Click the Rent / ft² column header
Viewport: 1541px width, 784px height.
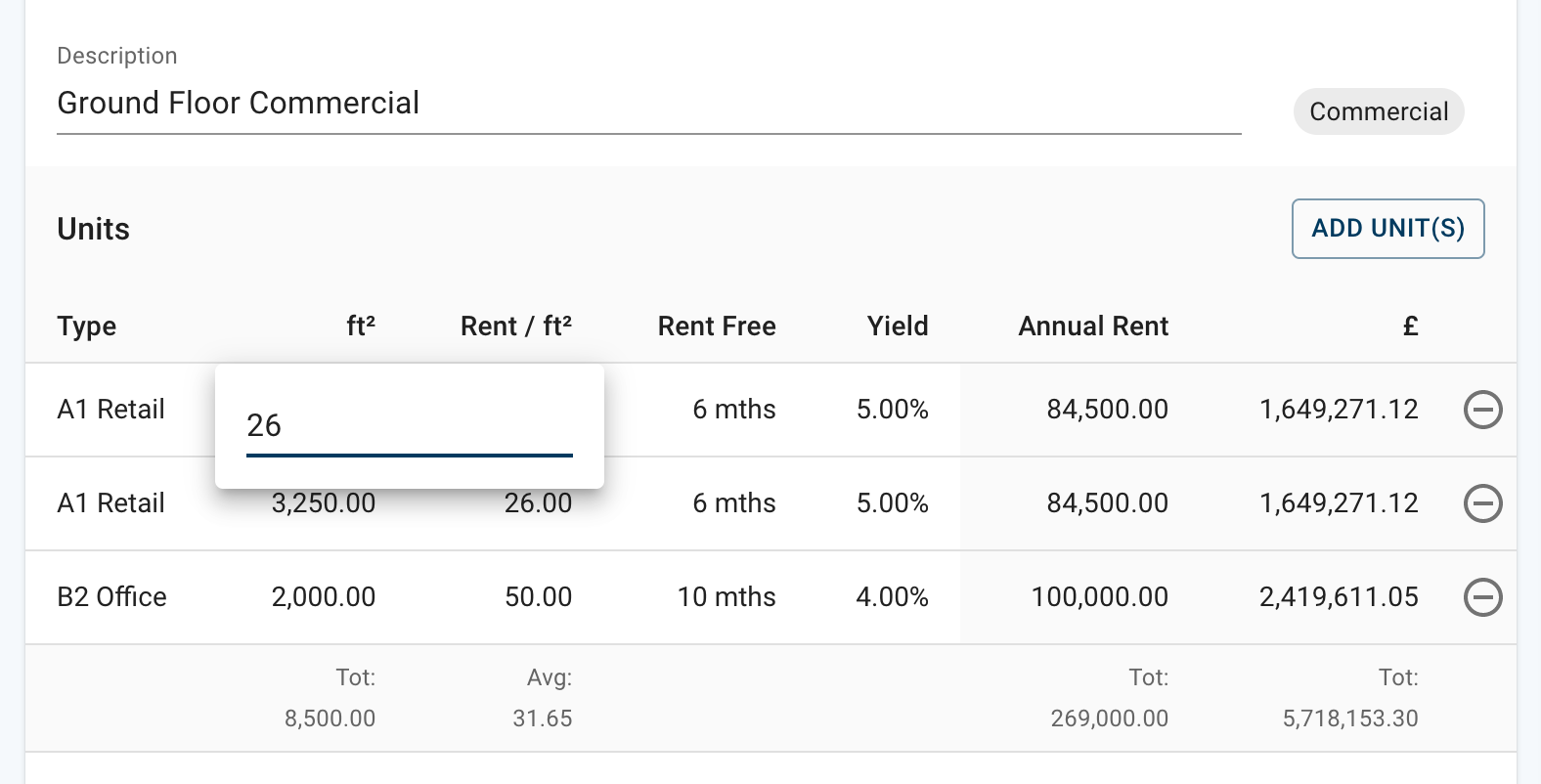coord(516,326)
